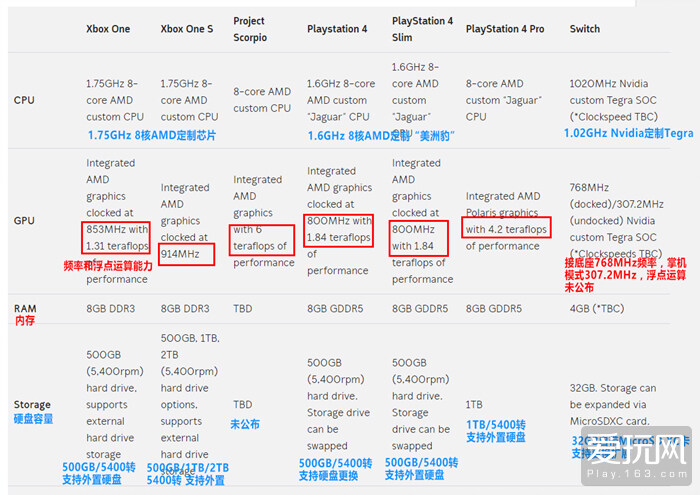Click the "PlayStation 4 Pro" column header
Screen dimensions: 700x495
click(505, 29)
